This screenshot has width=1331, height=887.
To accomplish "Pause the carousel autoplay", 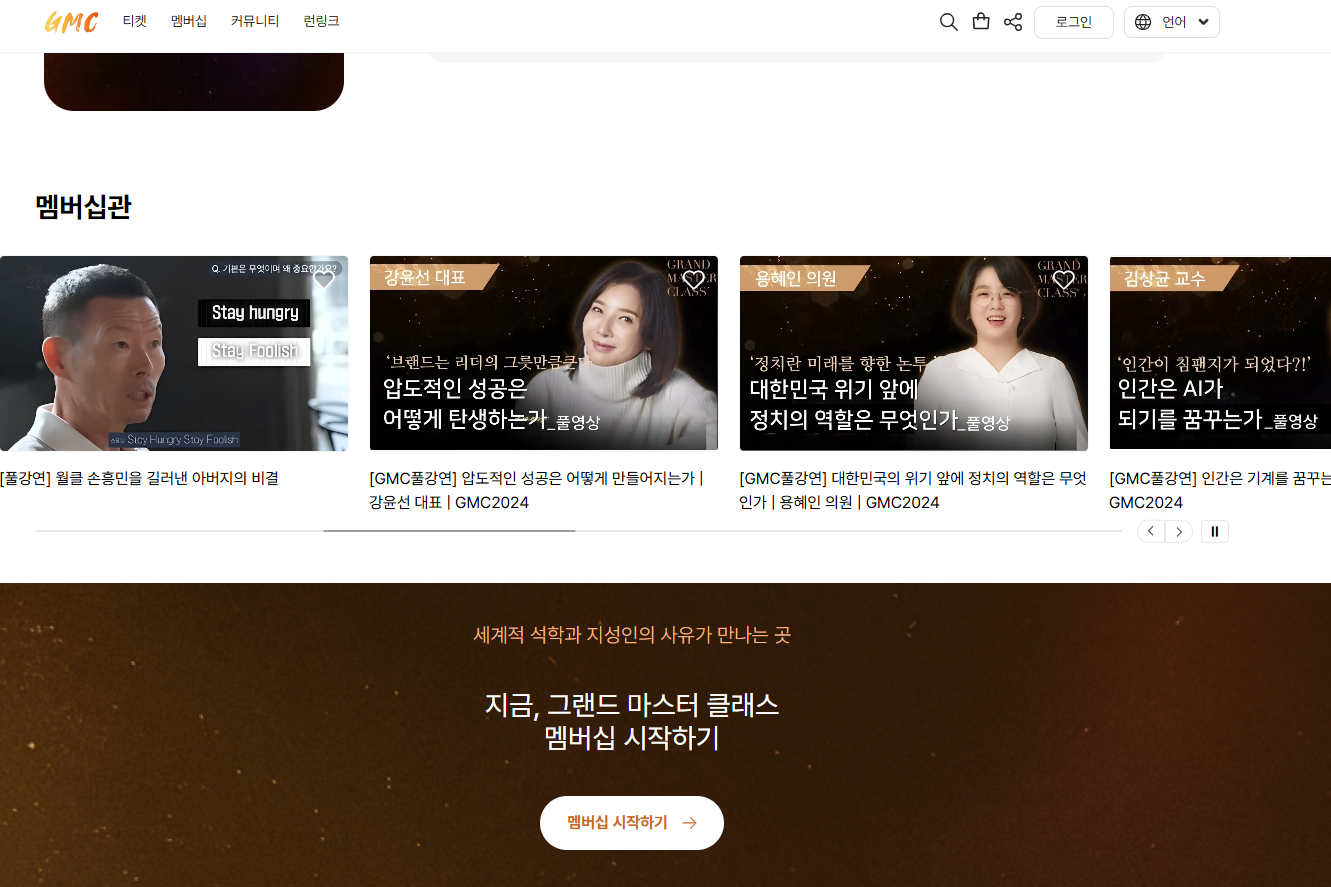I will 1215,532.
